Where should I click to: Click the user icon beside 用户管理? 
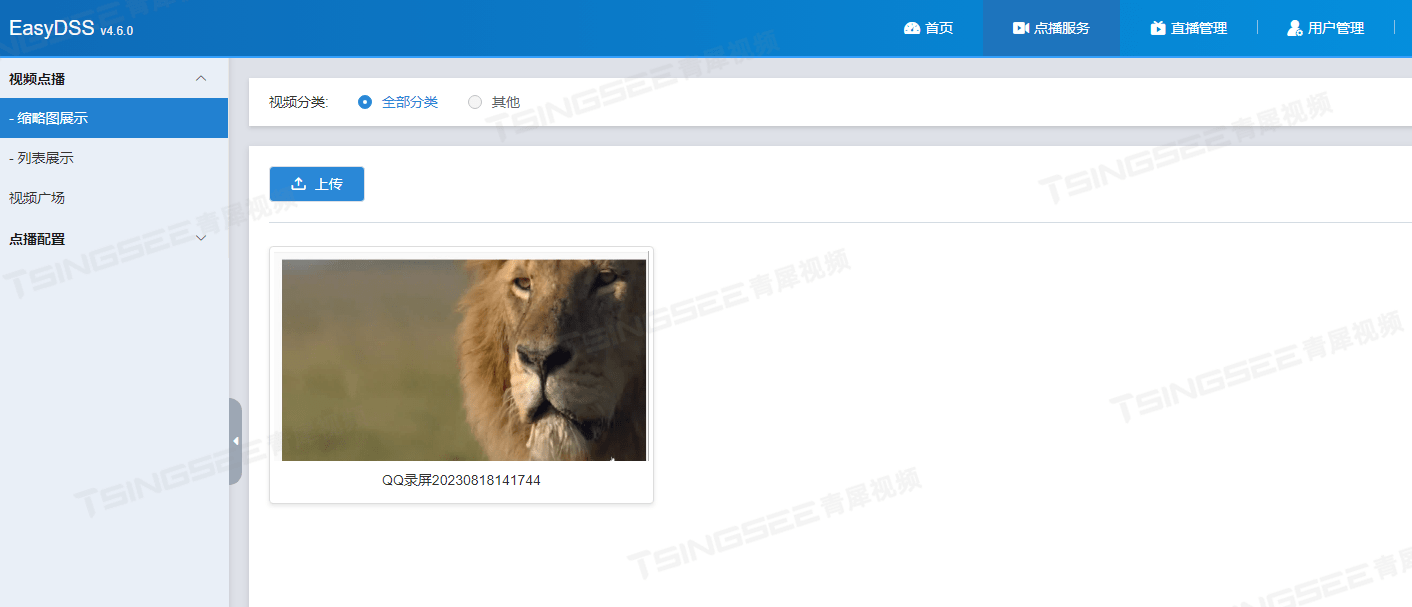(1294, 28)
